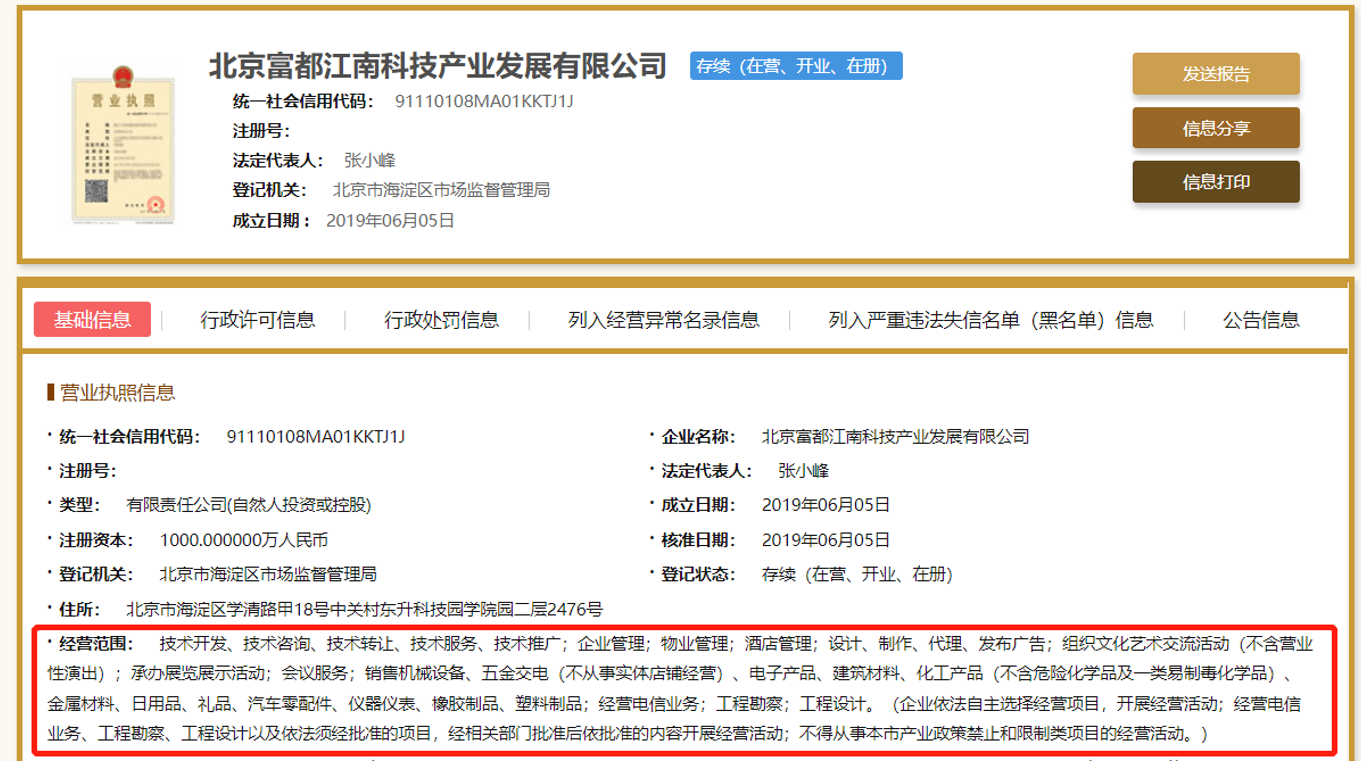Click establishment date 2019年06月05日 in header
Viewport: 1361px width, 765px height.
tap(390, 220)
